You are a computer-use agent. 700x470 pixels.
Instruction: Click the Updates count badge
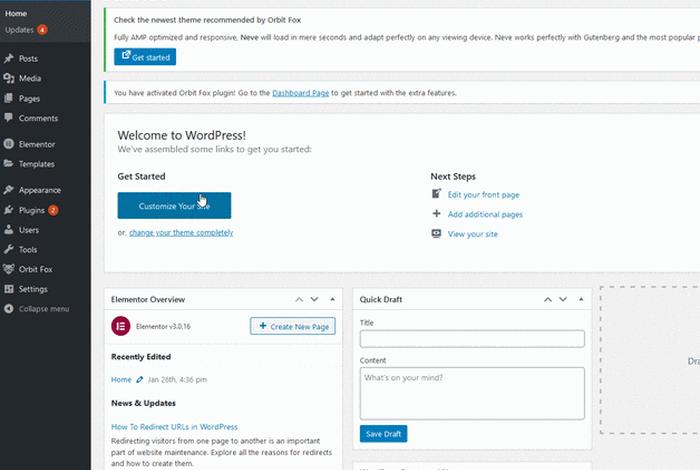(x=42, y=30)
